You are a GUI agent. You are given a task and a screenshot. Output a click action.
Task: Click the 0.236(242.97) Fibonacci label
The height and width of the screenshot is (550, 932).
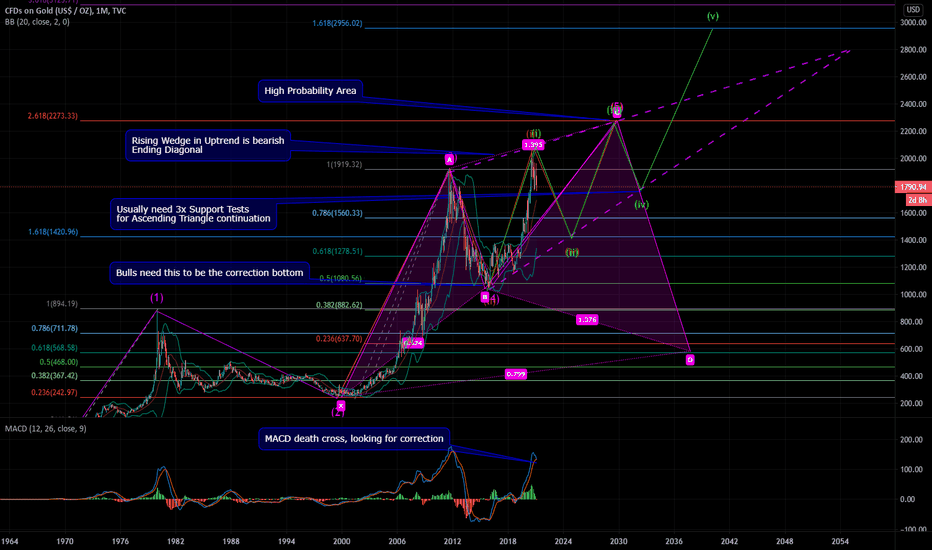point(55,393)
